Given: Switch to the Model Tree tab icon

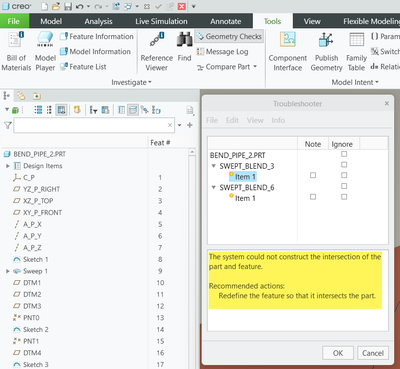Looking at the screenshot, I should pos(6,96).
